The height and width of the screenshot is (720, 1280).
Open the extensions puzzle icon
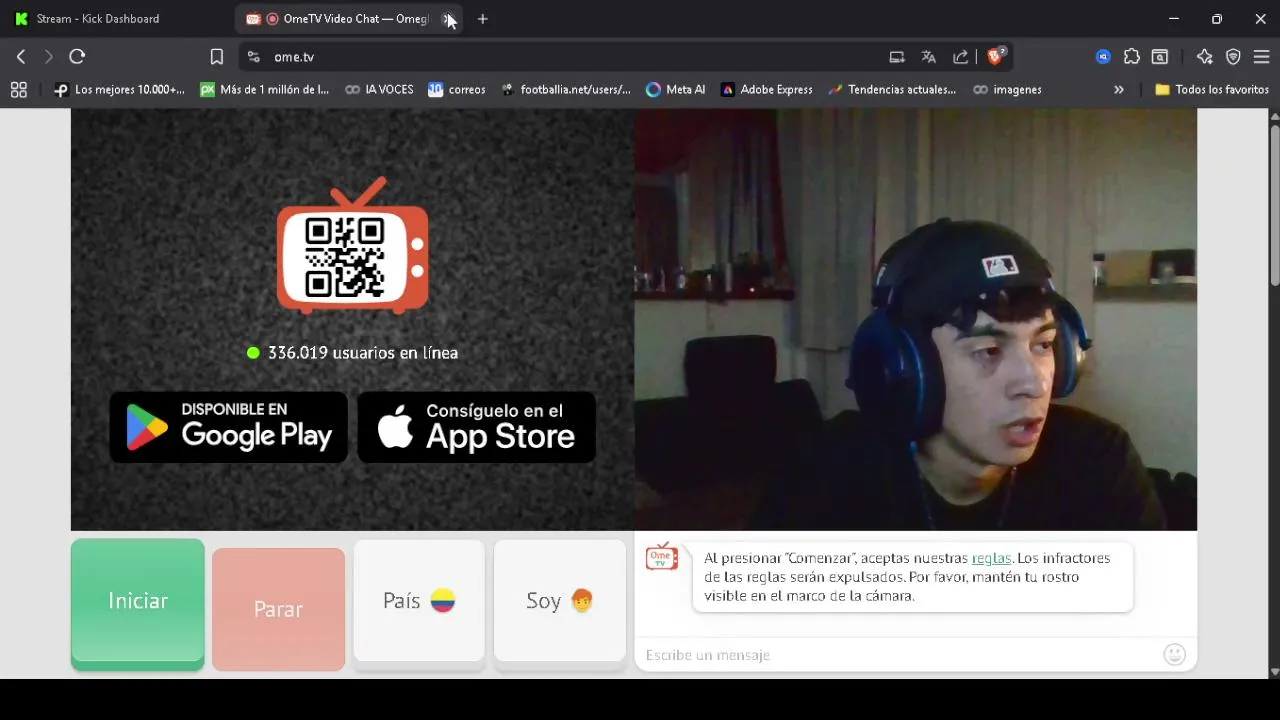1132,57
